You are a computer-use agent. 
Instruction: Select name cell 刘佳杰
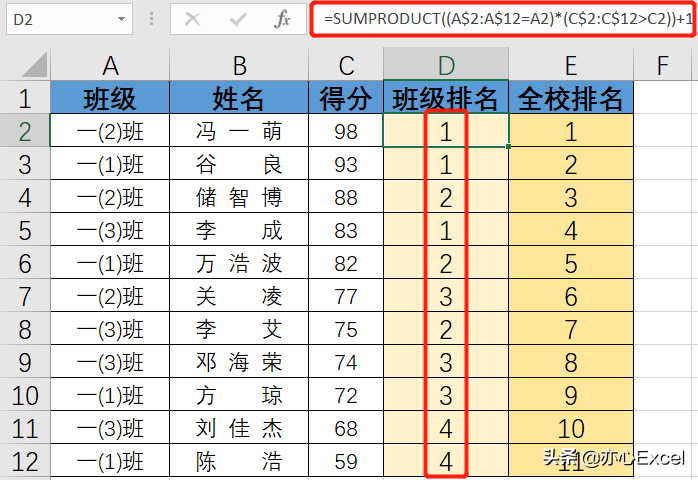pyautogui.click(x=239, y=427)
